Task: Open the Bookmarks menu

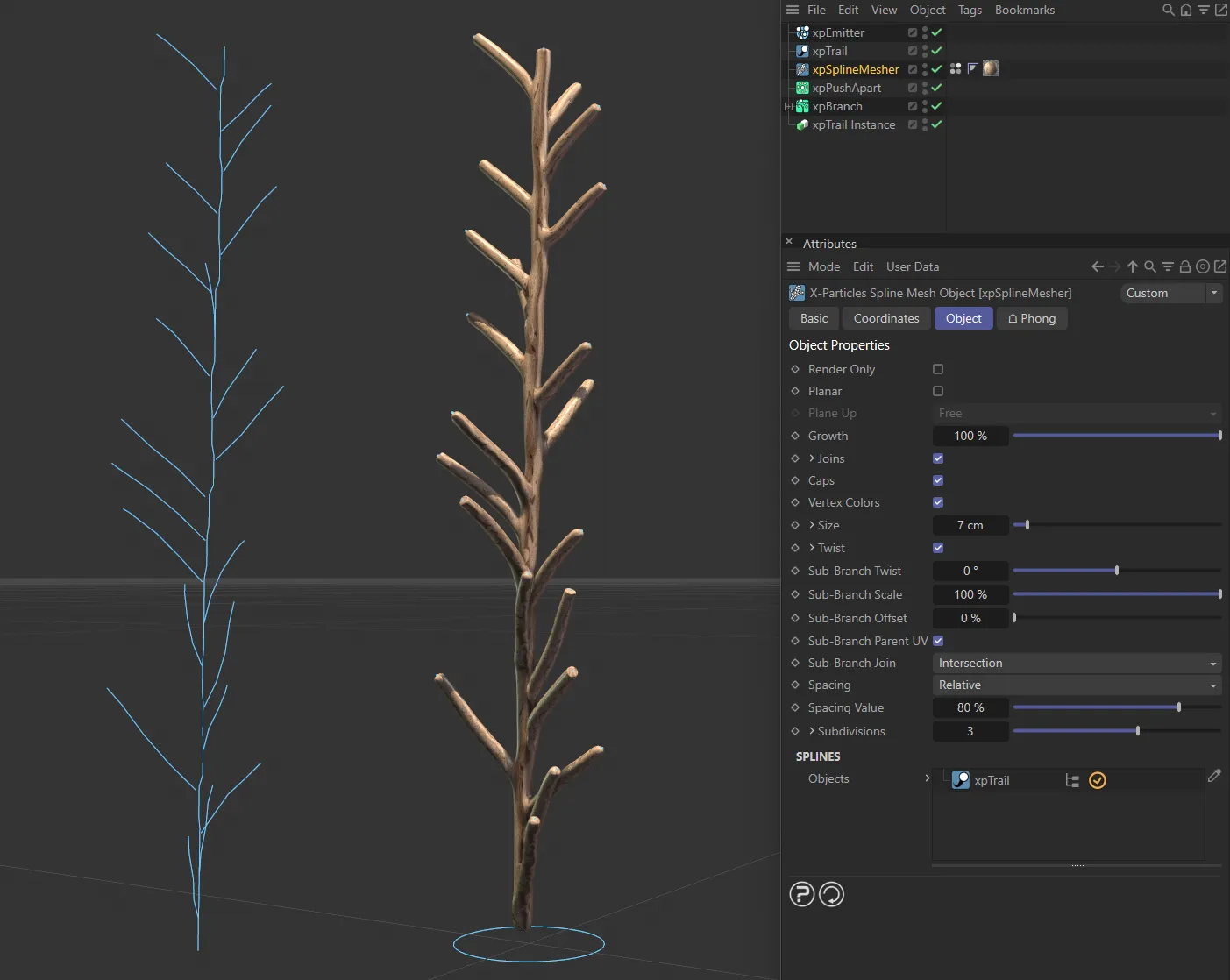Action: [1024, 10]
